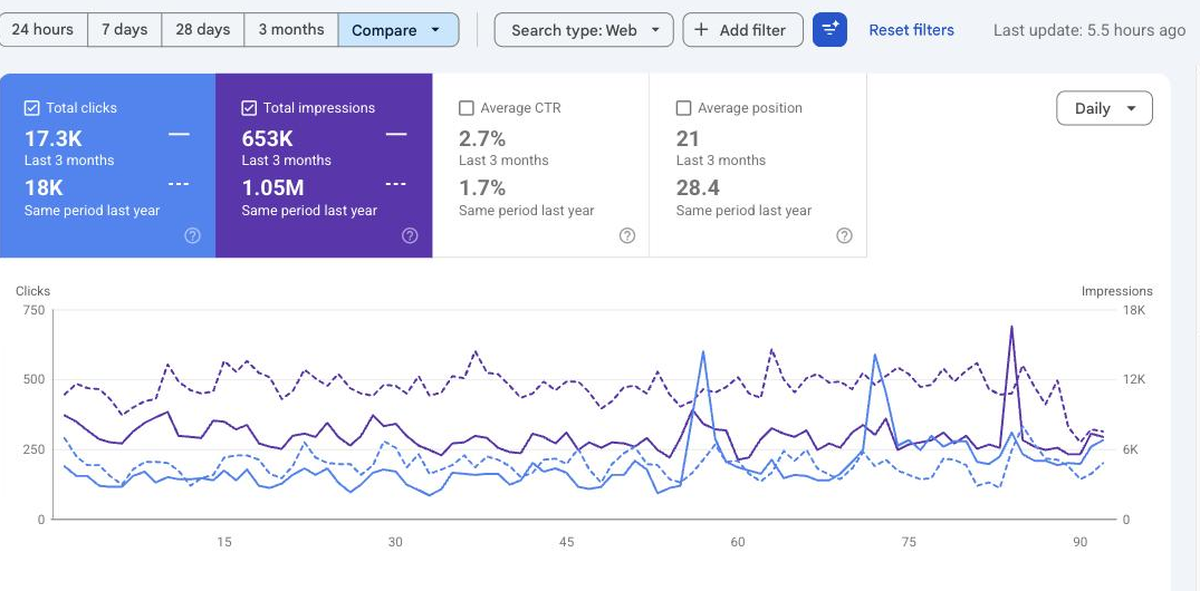Click the 45 mark on chart x-axis

coord(567,542)
